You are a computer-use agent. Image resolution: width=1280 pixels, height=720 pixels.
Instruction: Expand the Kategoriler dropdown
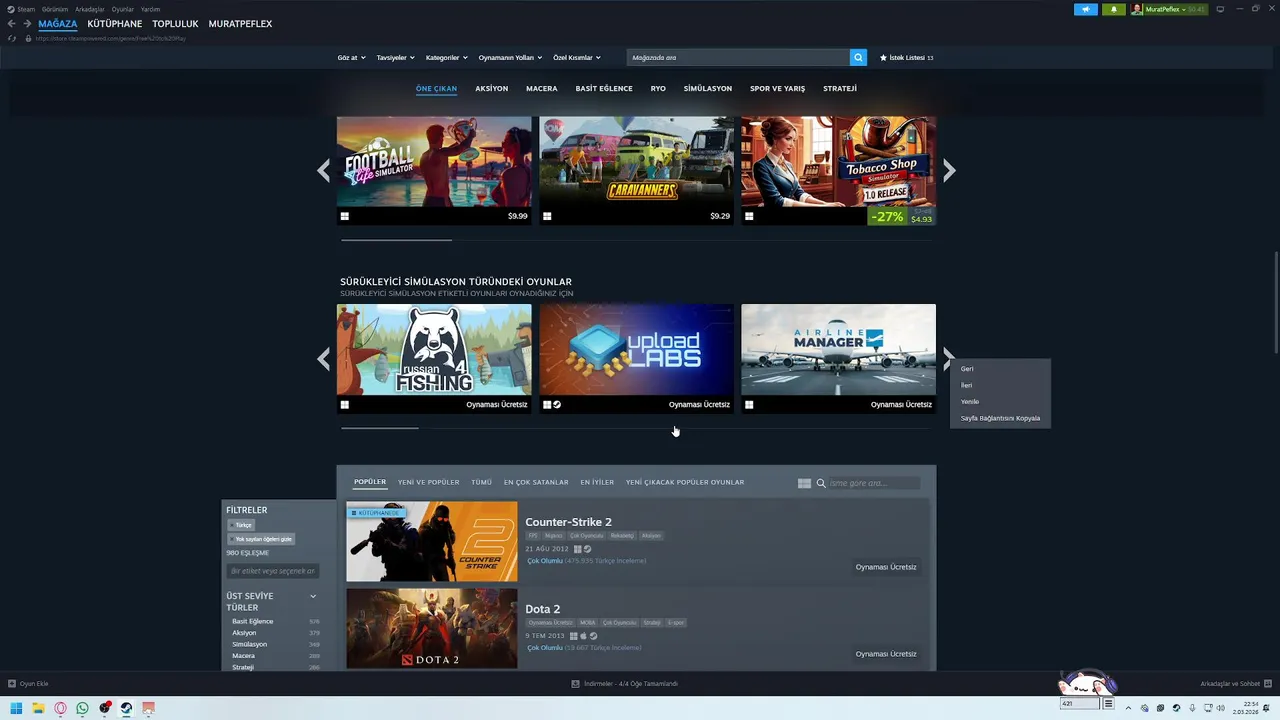[446, 58]
